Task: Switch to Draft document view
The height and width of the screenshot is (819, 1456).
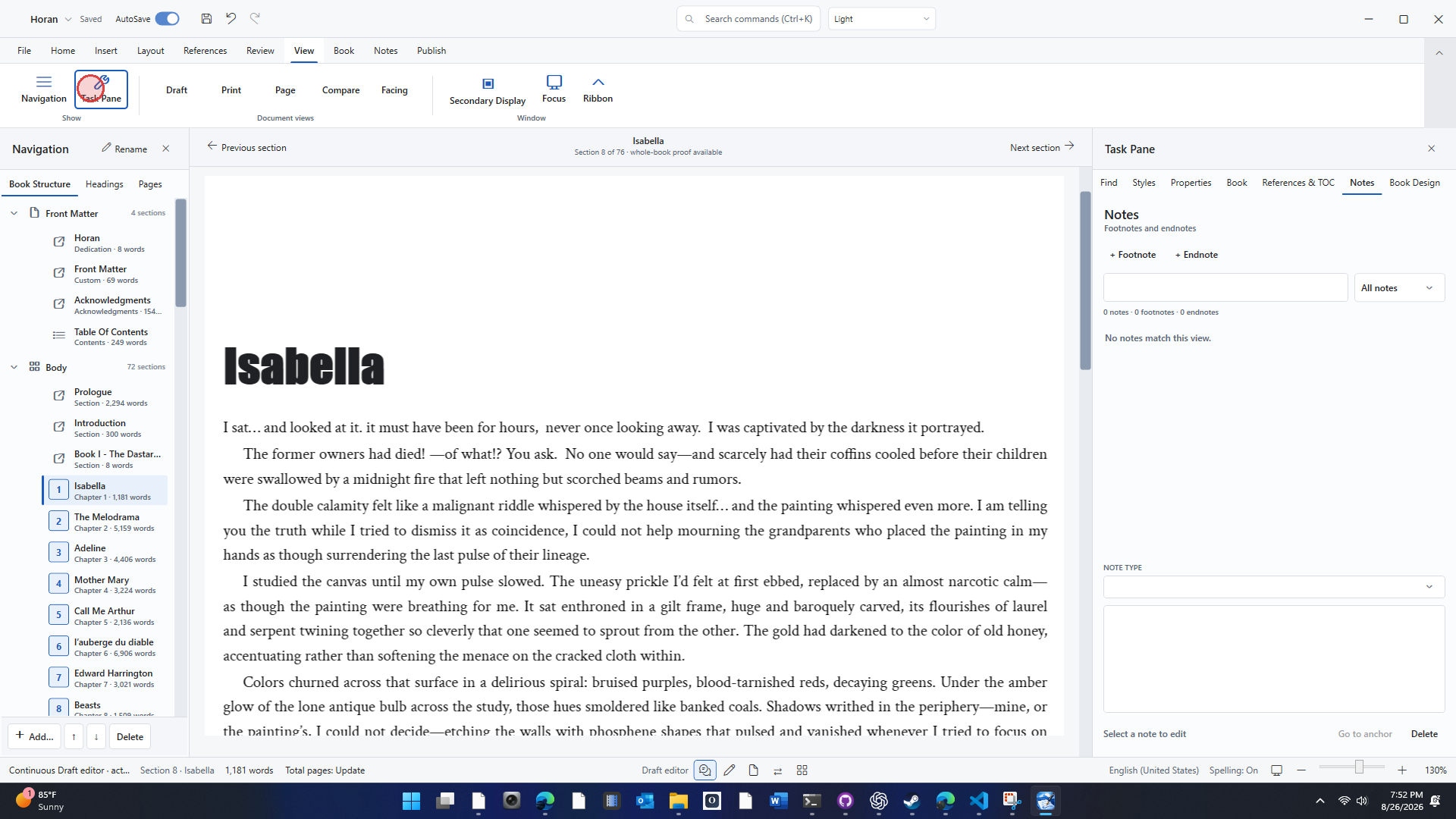Action: coord(177,90)
